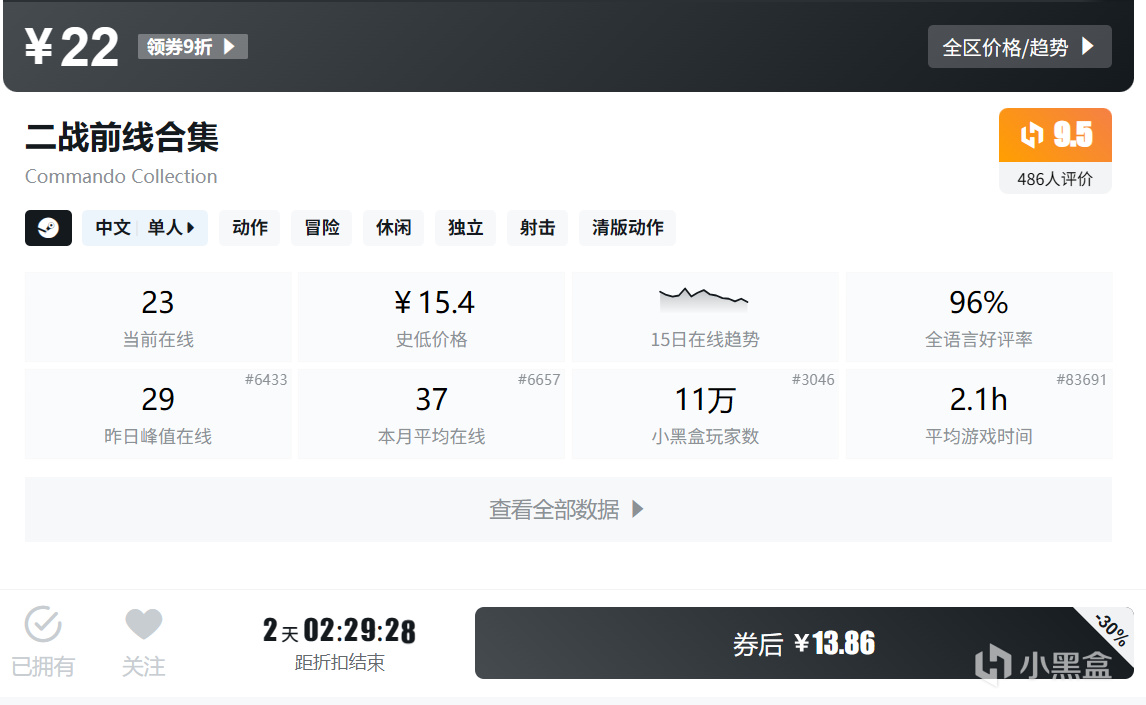Click the Commando Collection subtitle
This screenshot has height=705, width=1146.
[x=121, y=176]
